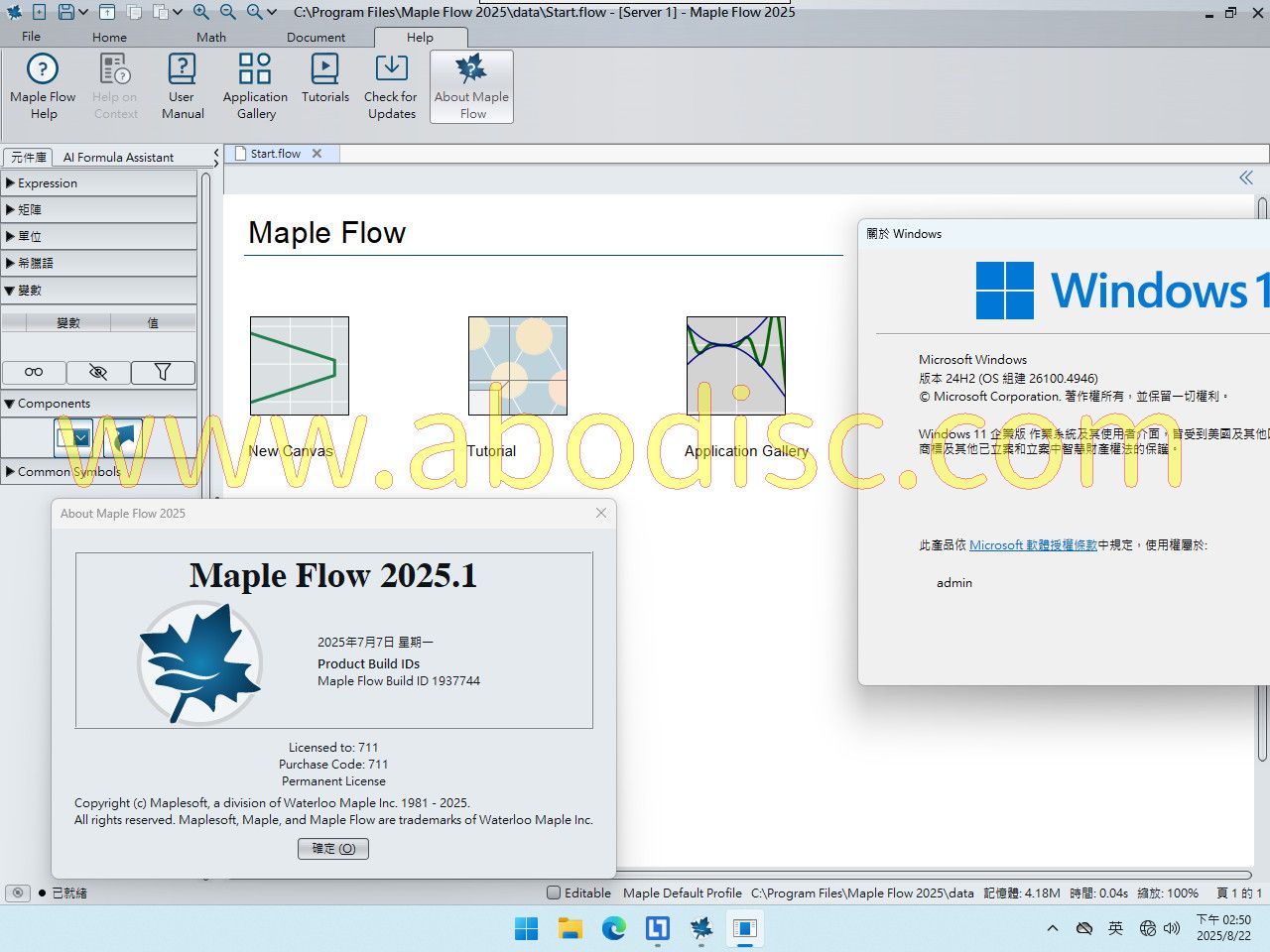Switch to the Math tab

[211, 37]
